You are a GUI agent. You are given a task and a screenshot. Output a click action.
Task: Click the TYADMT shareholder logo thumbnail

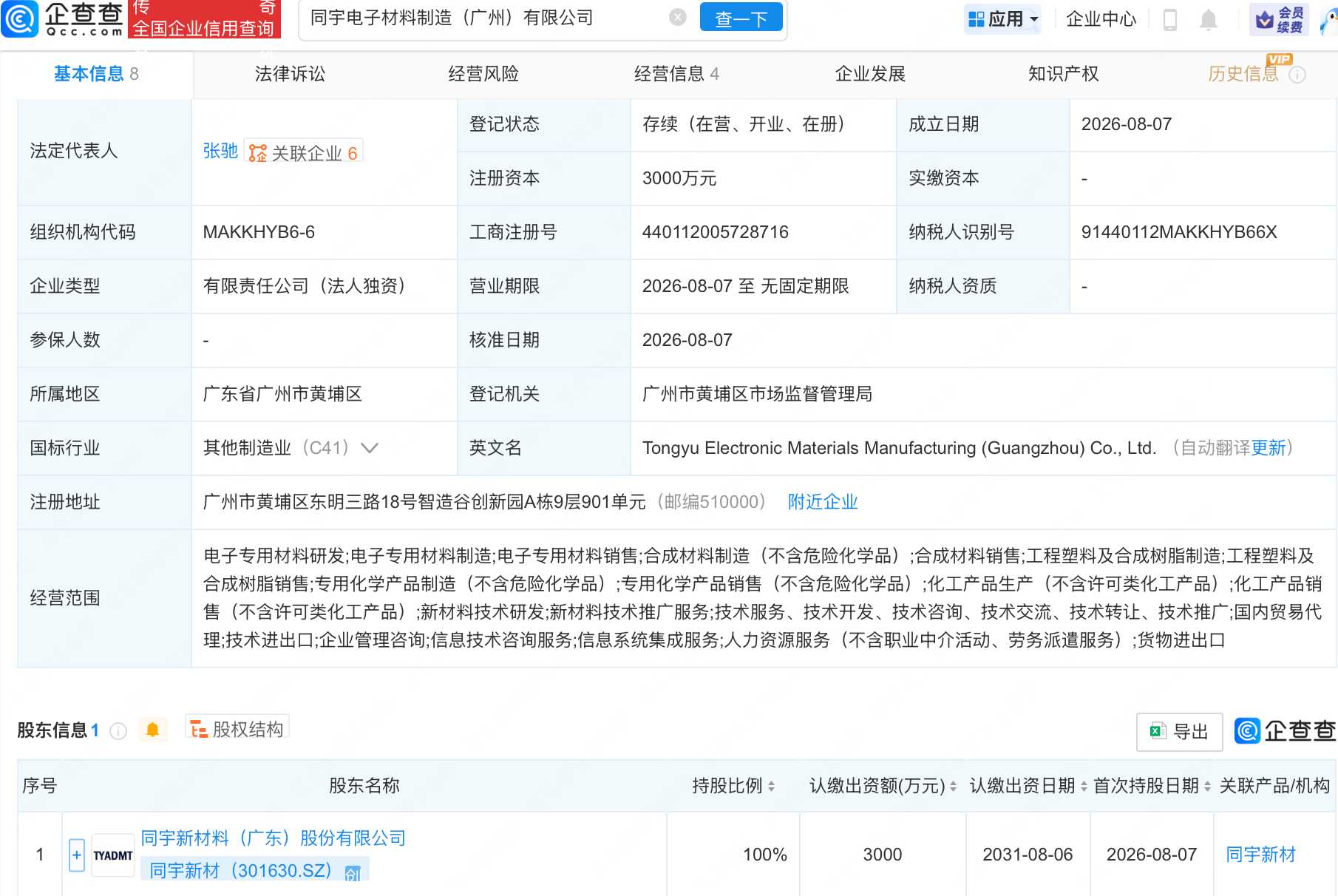click(x=113, y=855)
